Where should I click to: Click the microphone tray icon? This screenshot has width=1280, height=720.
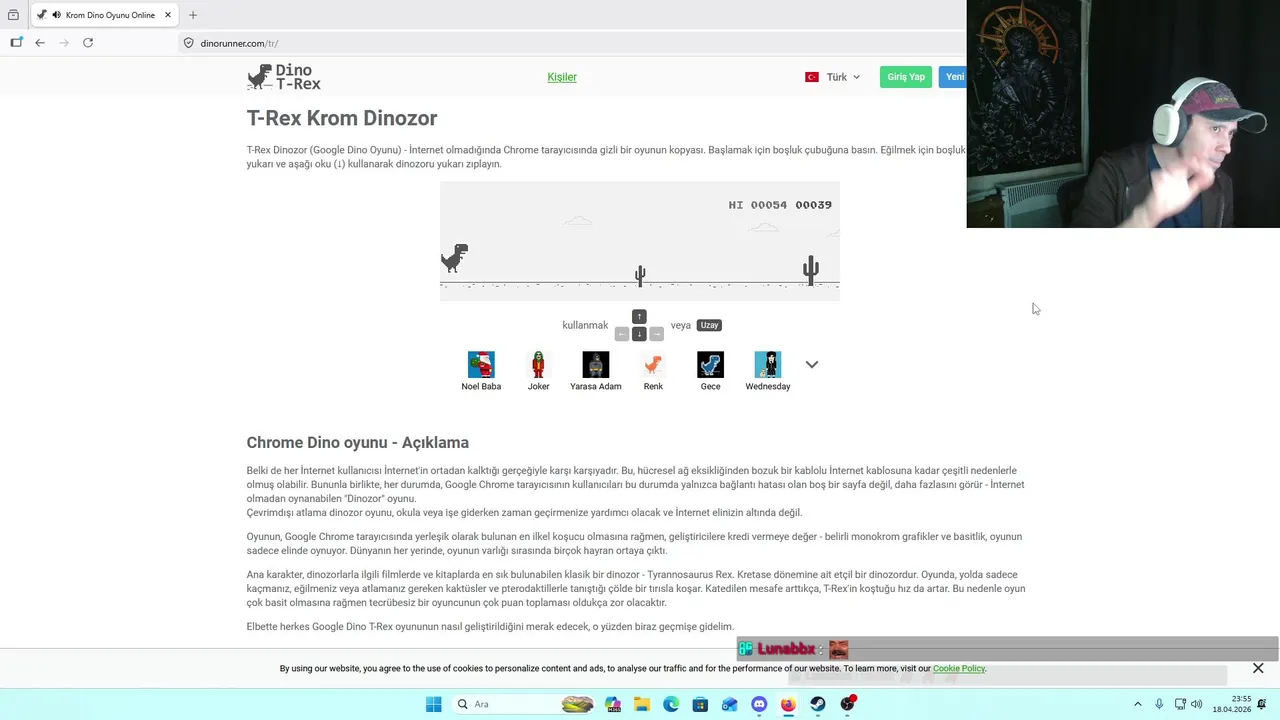click(x=1159, y=704)
